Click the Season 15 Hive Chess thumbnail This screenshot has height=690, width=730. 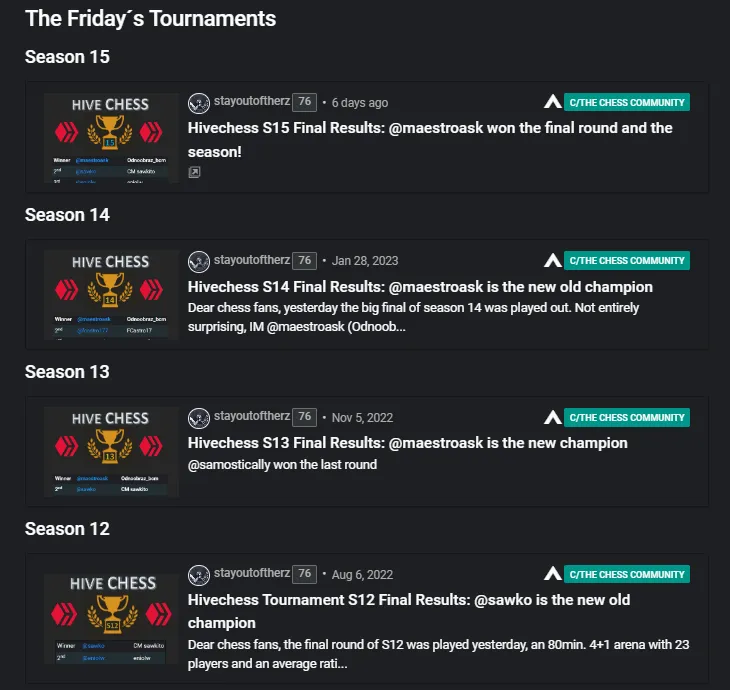pos(111,137)
